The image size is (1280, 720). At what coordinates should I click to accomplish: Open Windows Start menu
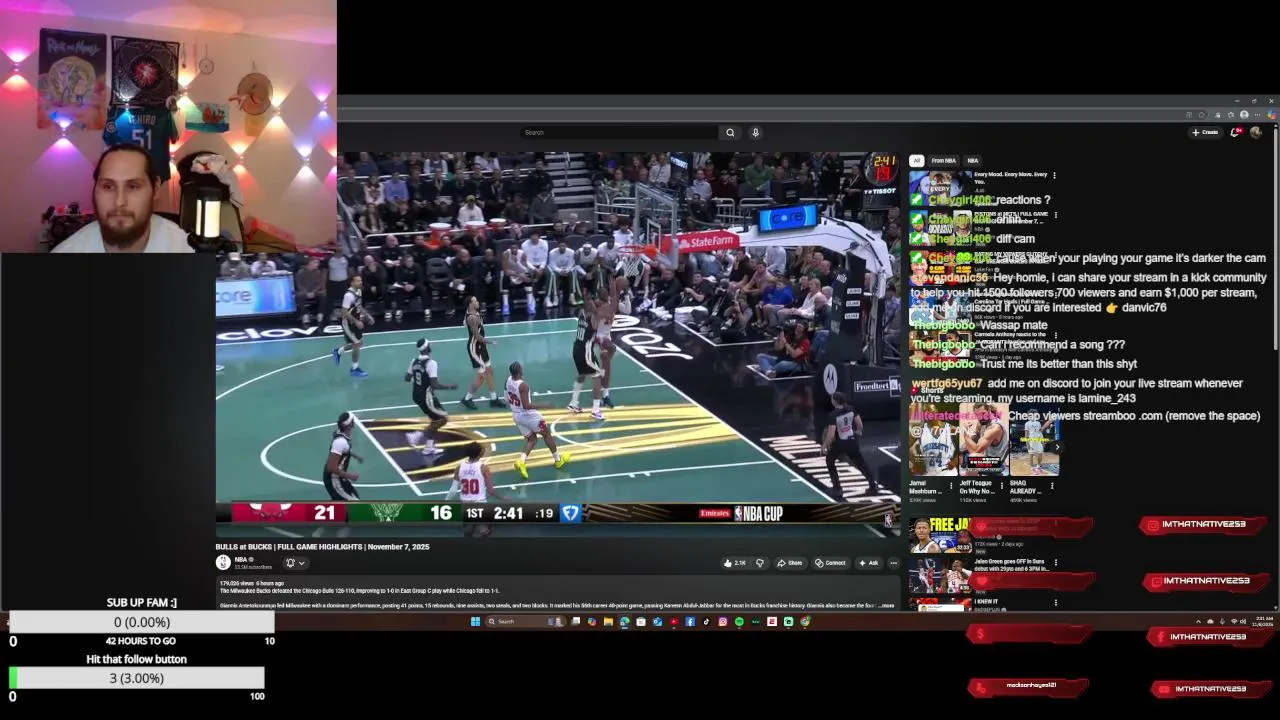click(475, 621)
